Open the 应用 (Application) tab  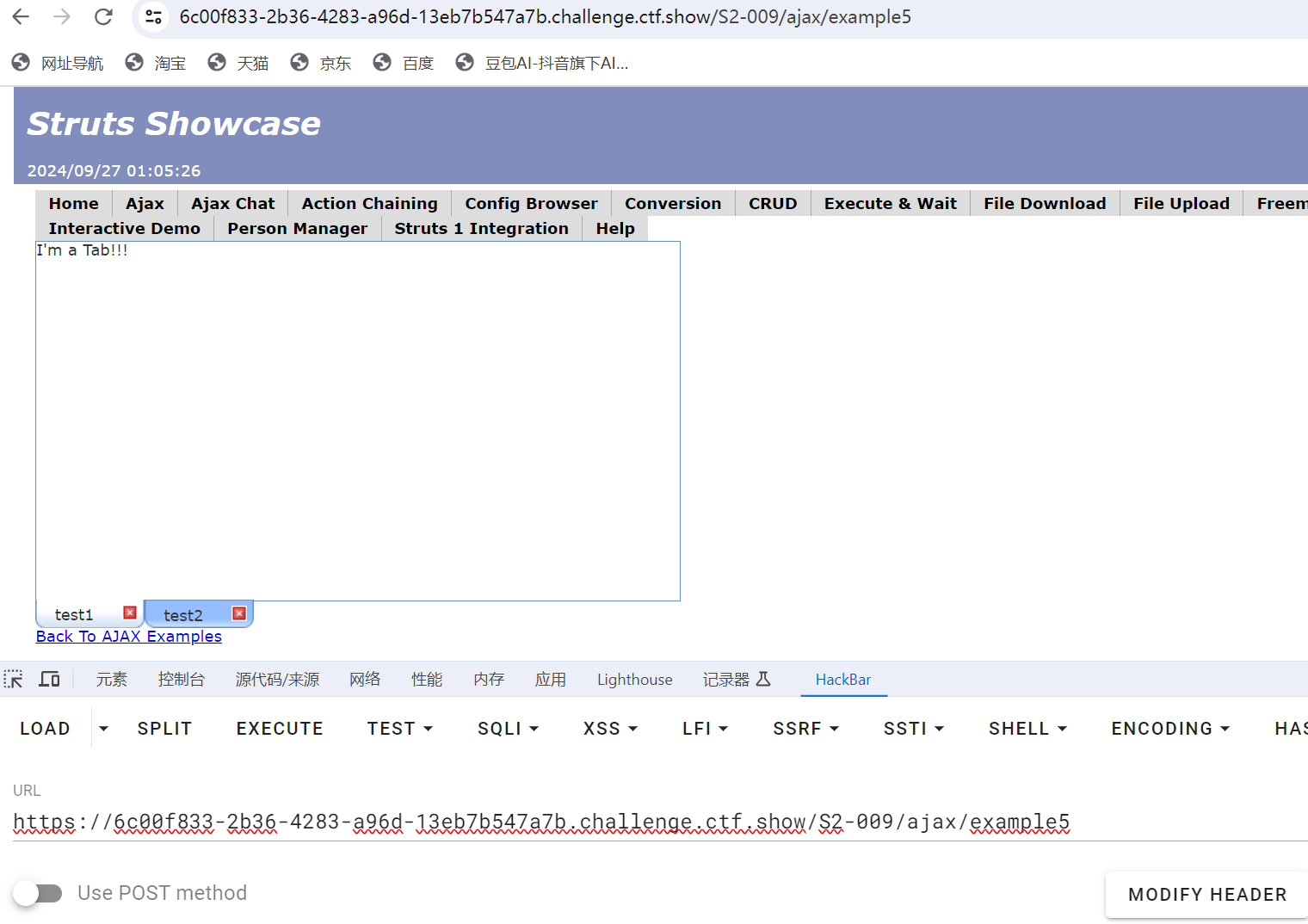tap(551, 680)
